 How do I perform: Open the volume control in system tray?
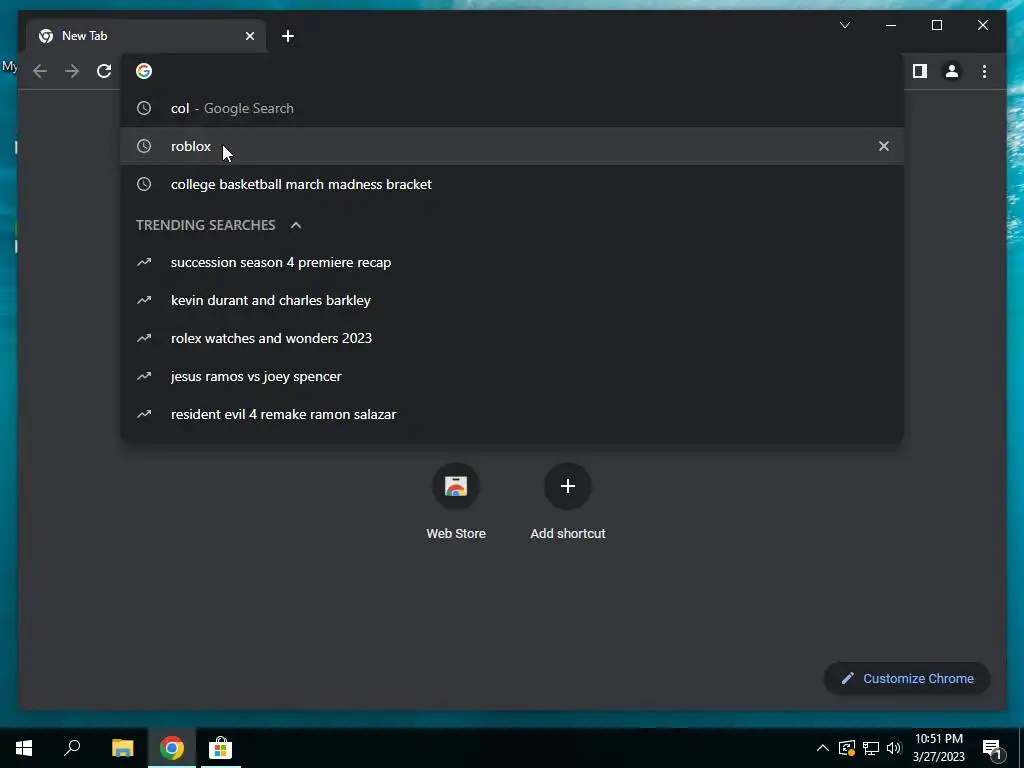(x=894, y=748)
